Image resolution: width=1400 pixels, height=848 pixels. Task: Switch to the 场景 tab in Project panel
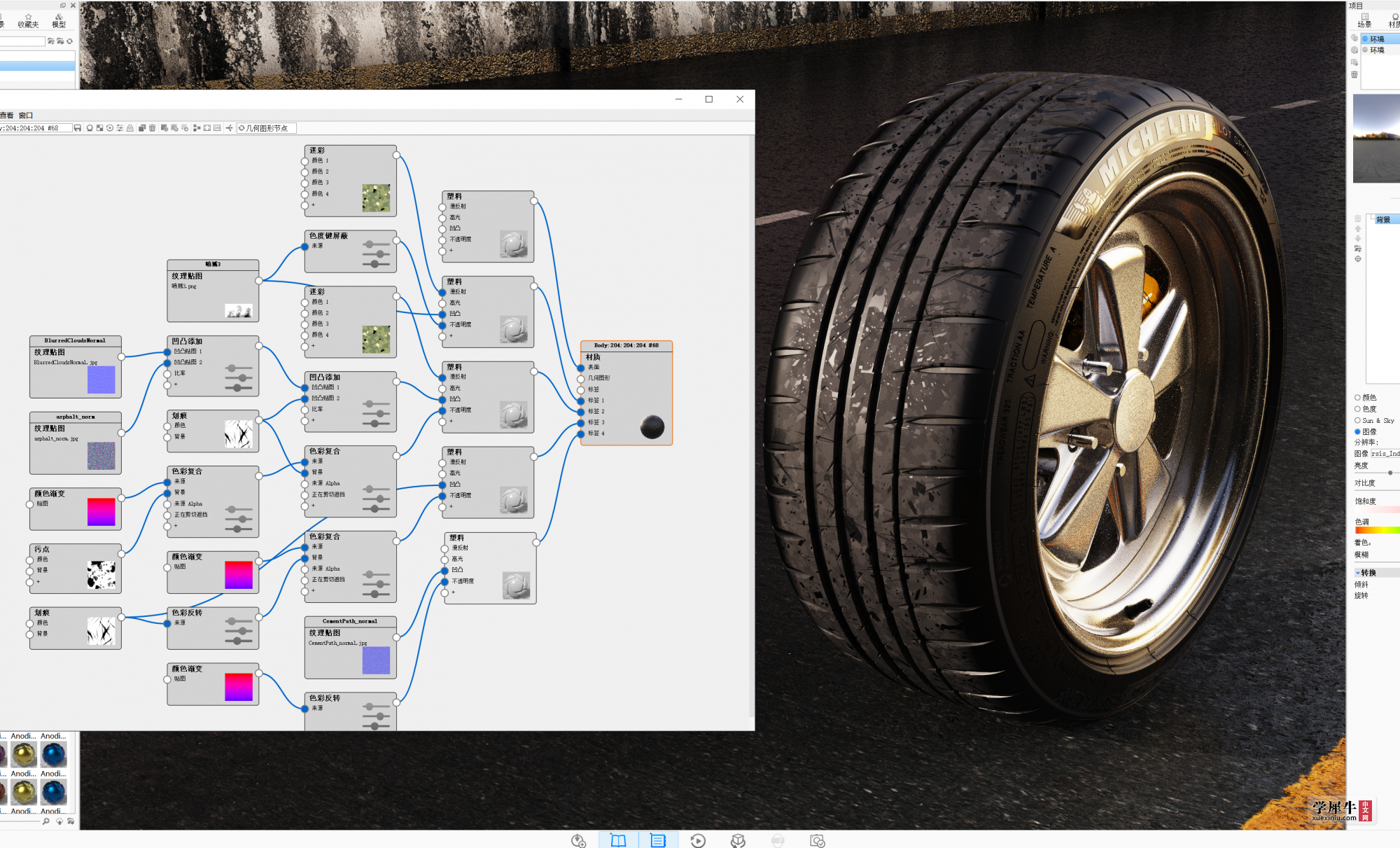[1365, 20]
